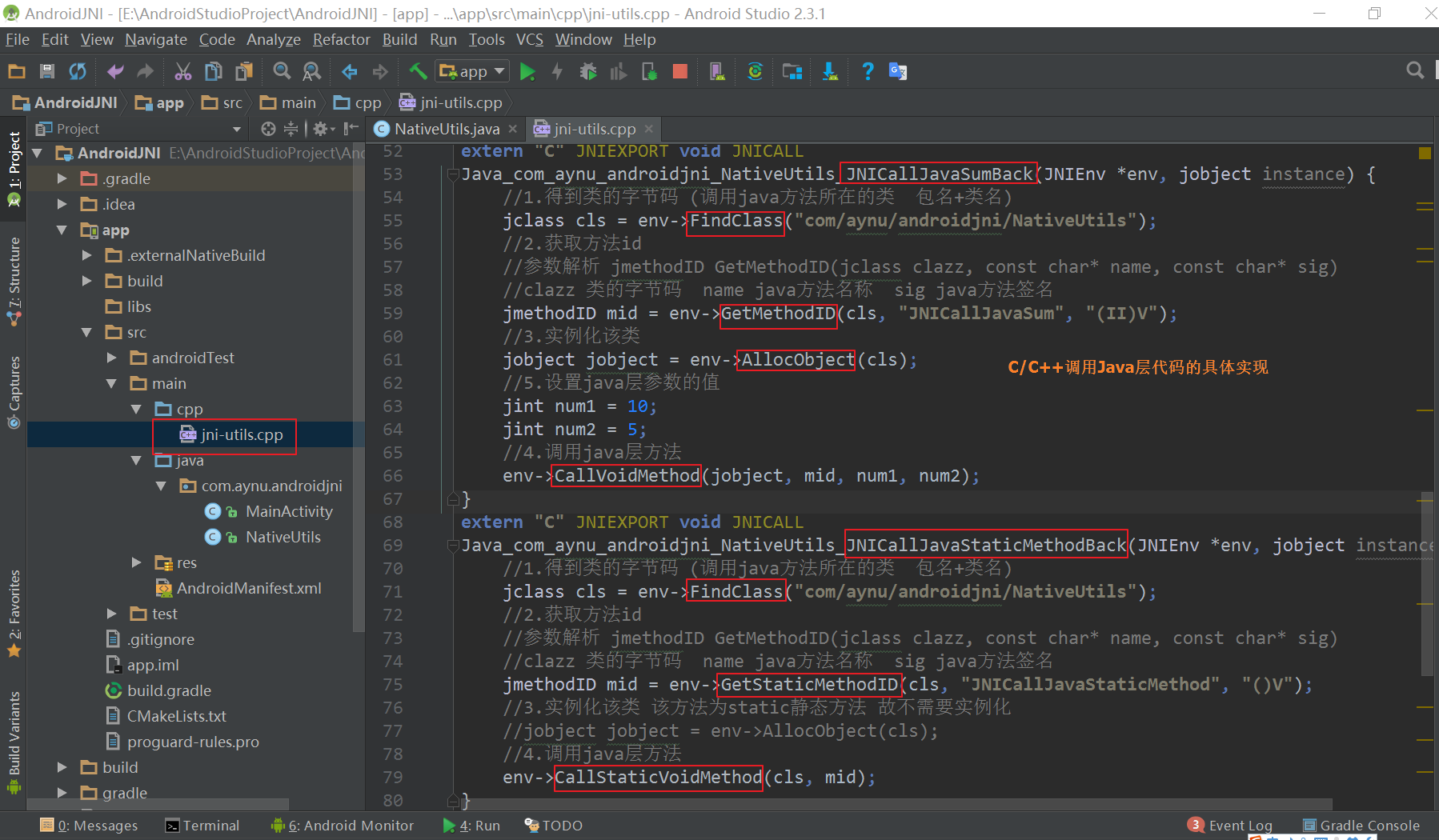This screenshot has width=1439, height=840.
Task: Open the Refactor menu
Action: click(341, 39)
